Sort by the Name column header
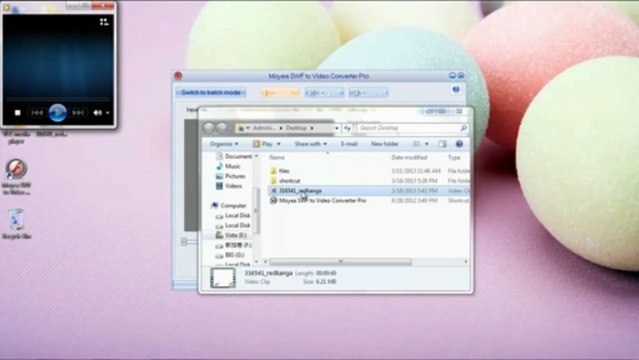 (x=277, y=157)
